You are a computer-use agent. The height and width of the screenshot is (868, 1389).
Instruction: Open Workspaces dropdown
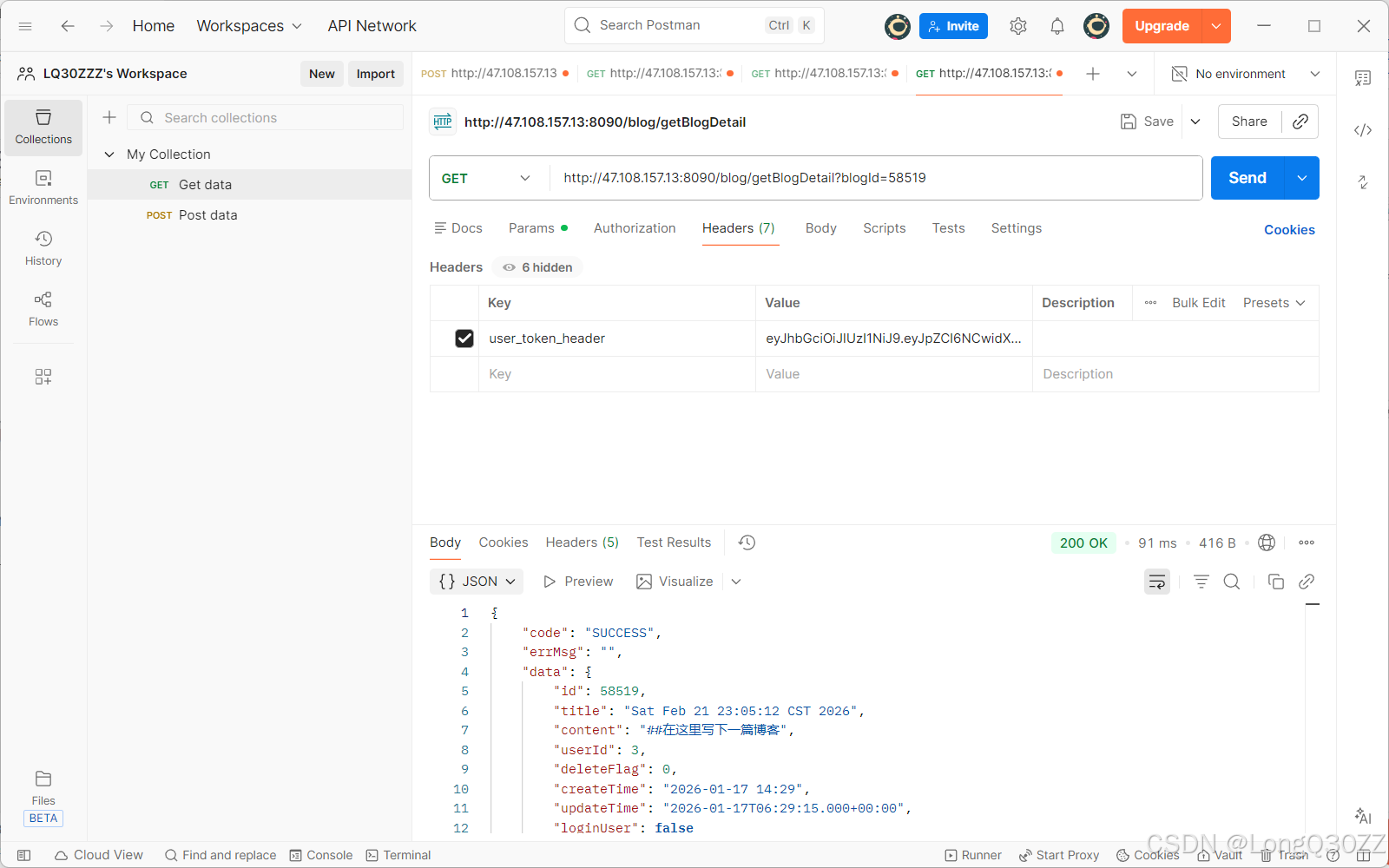(x=249, y=26)
